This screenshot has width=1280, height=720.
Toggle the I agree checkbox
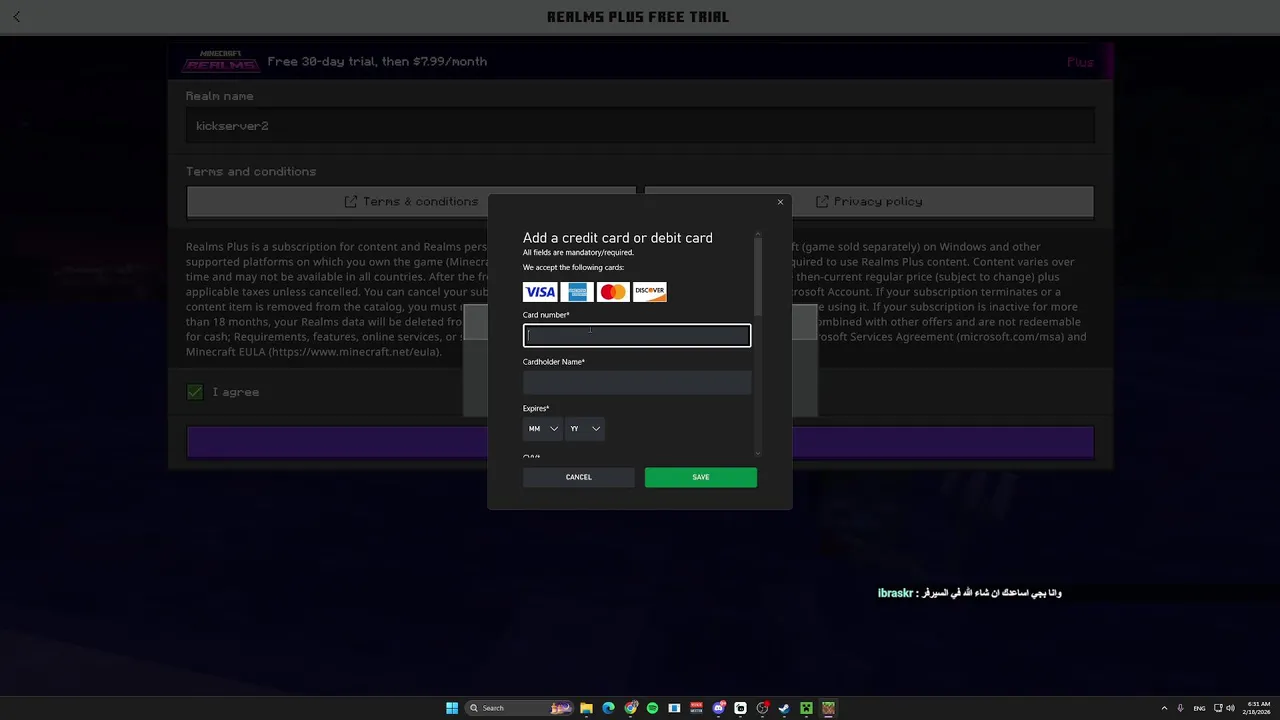[x=195, y=392]
